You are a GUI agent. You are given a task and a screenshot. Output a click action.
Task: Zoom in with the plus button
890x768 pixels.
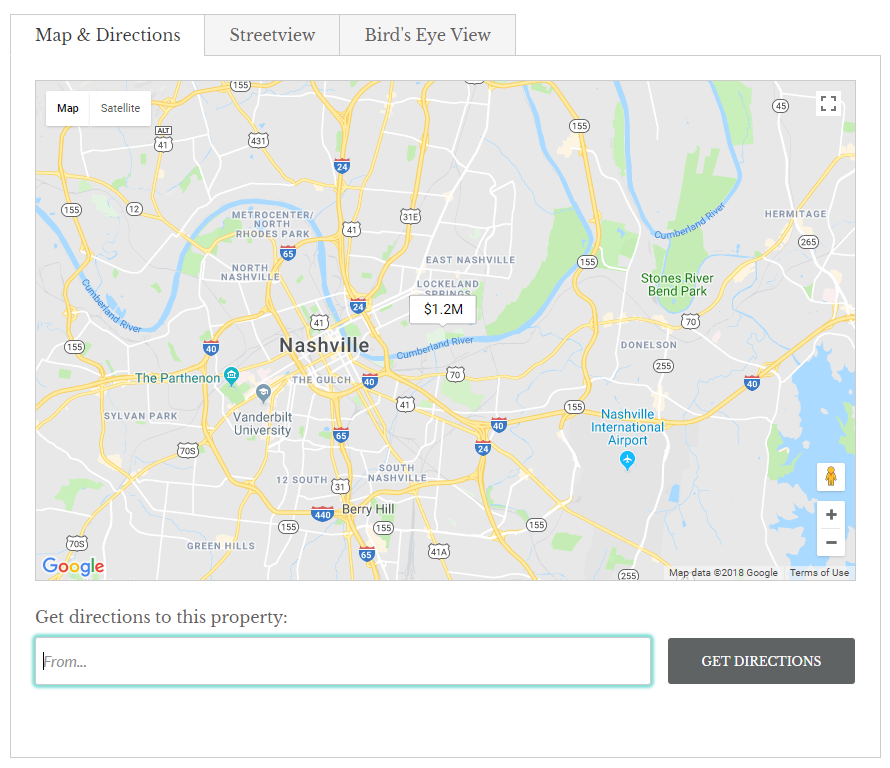tap(831, 515)
